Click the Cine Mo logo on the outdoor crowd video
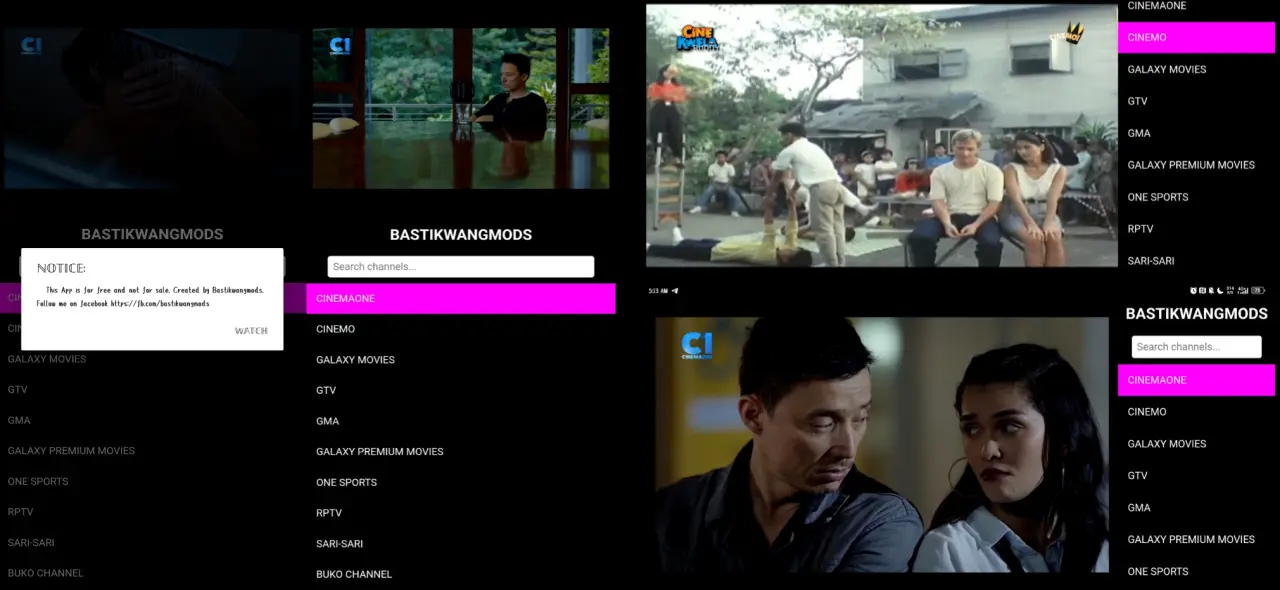 point(697,38)
